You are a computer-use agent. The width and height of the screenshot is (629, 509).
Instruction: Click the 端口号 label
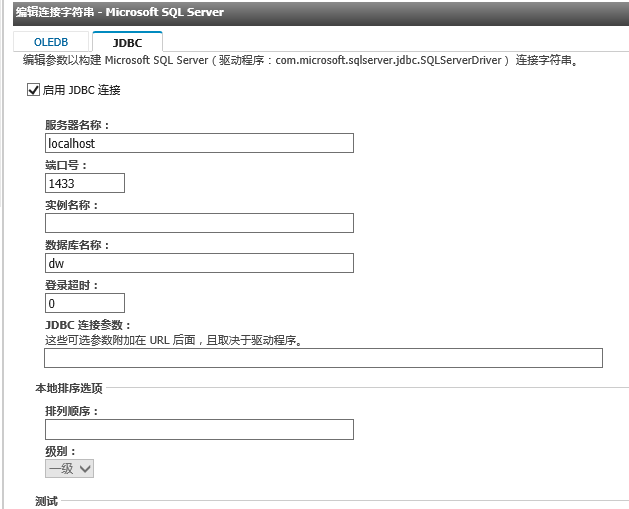[x=66, y=165]
